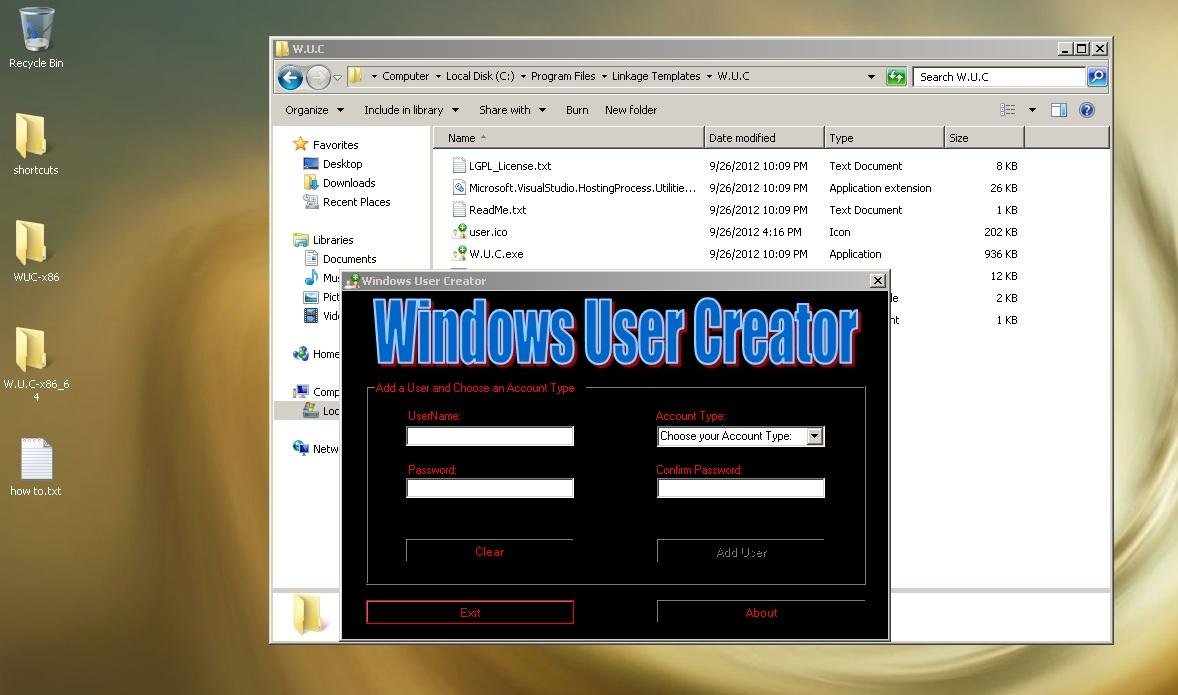1178x695 pixels.
Task: Click the ReadMe.txt file icon
Action: 459,210
